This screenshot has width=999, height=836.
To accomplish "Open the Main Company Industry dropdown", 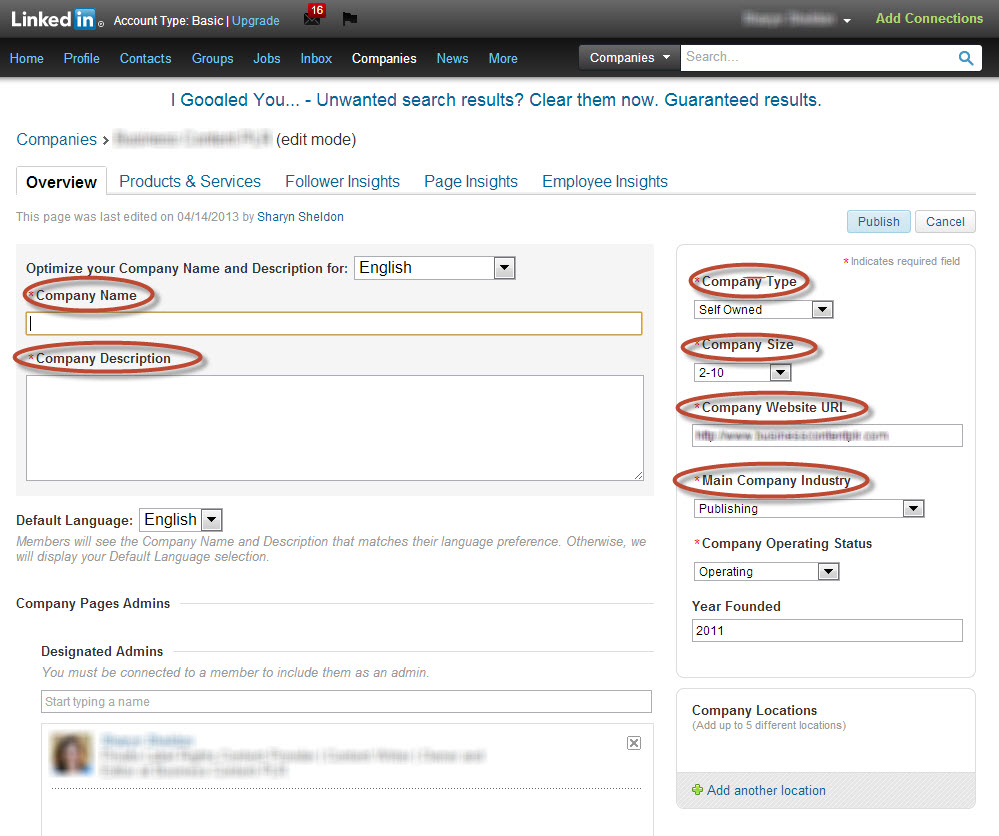I will click(x=809, y=509).
